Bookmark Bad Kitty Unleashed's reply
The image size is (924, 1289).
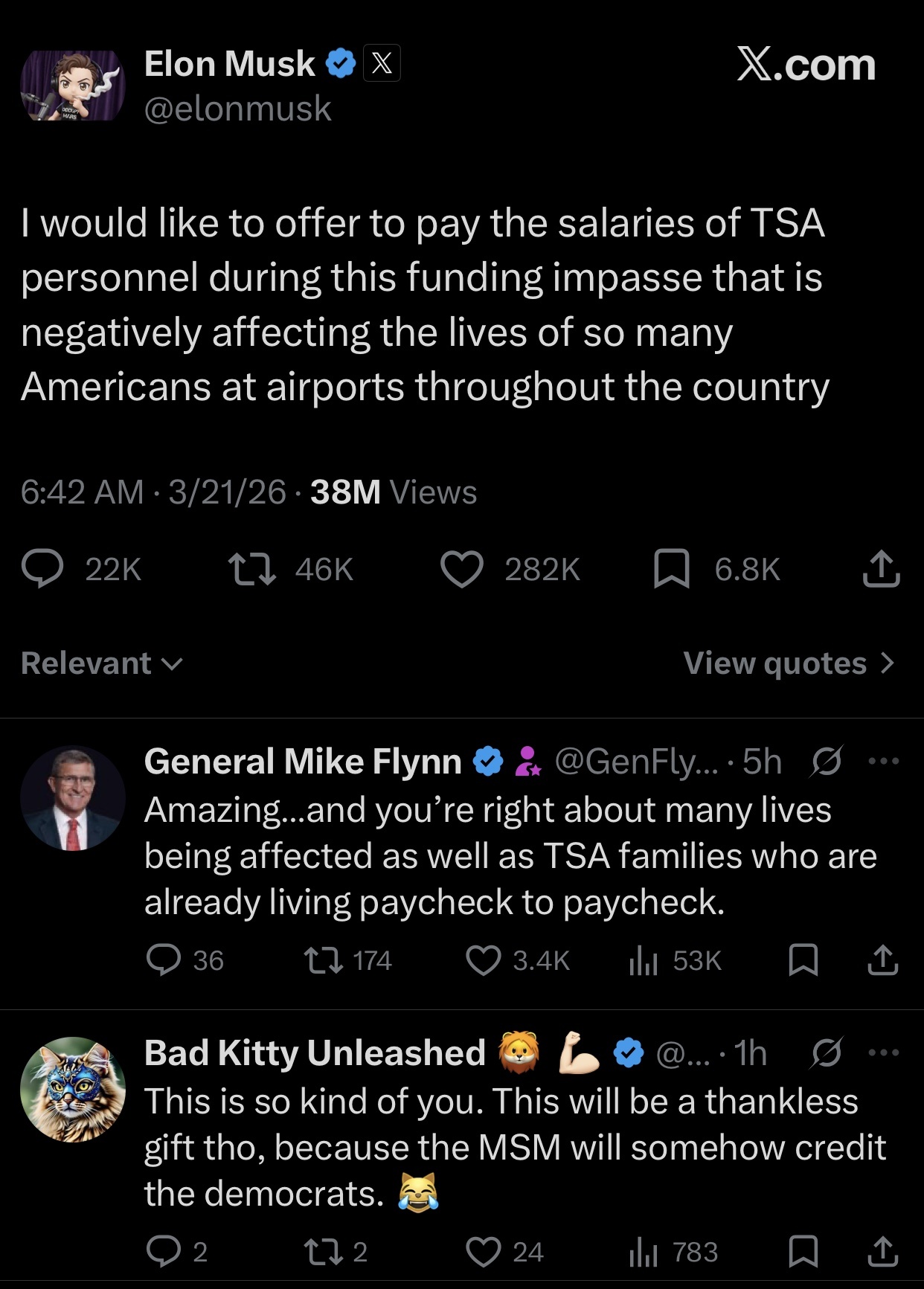(x=803, y=1252)
